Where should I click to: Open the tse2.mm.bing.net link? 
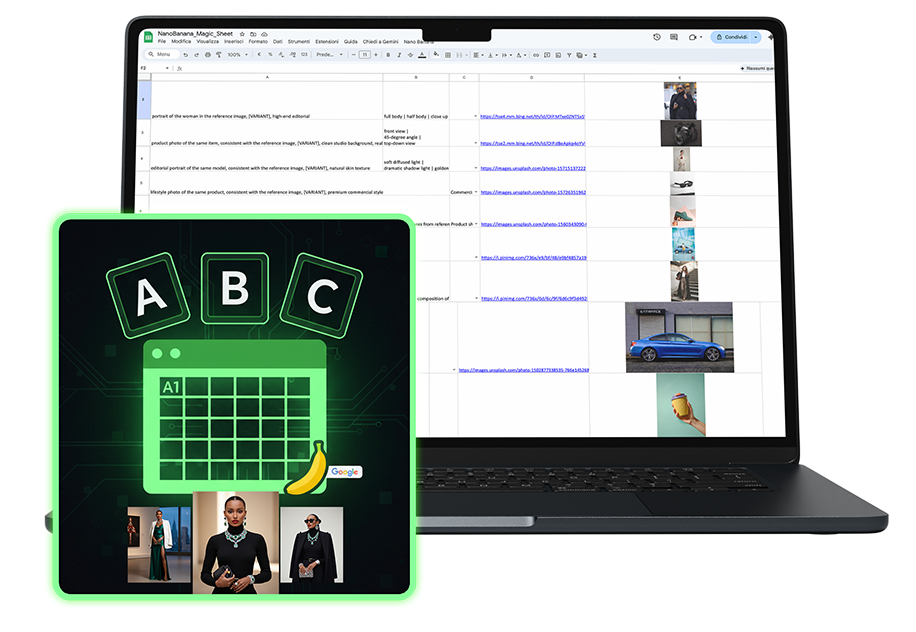[x=532, y=143]
